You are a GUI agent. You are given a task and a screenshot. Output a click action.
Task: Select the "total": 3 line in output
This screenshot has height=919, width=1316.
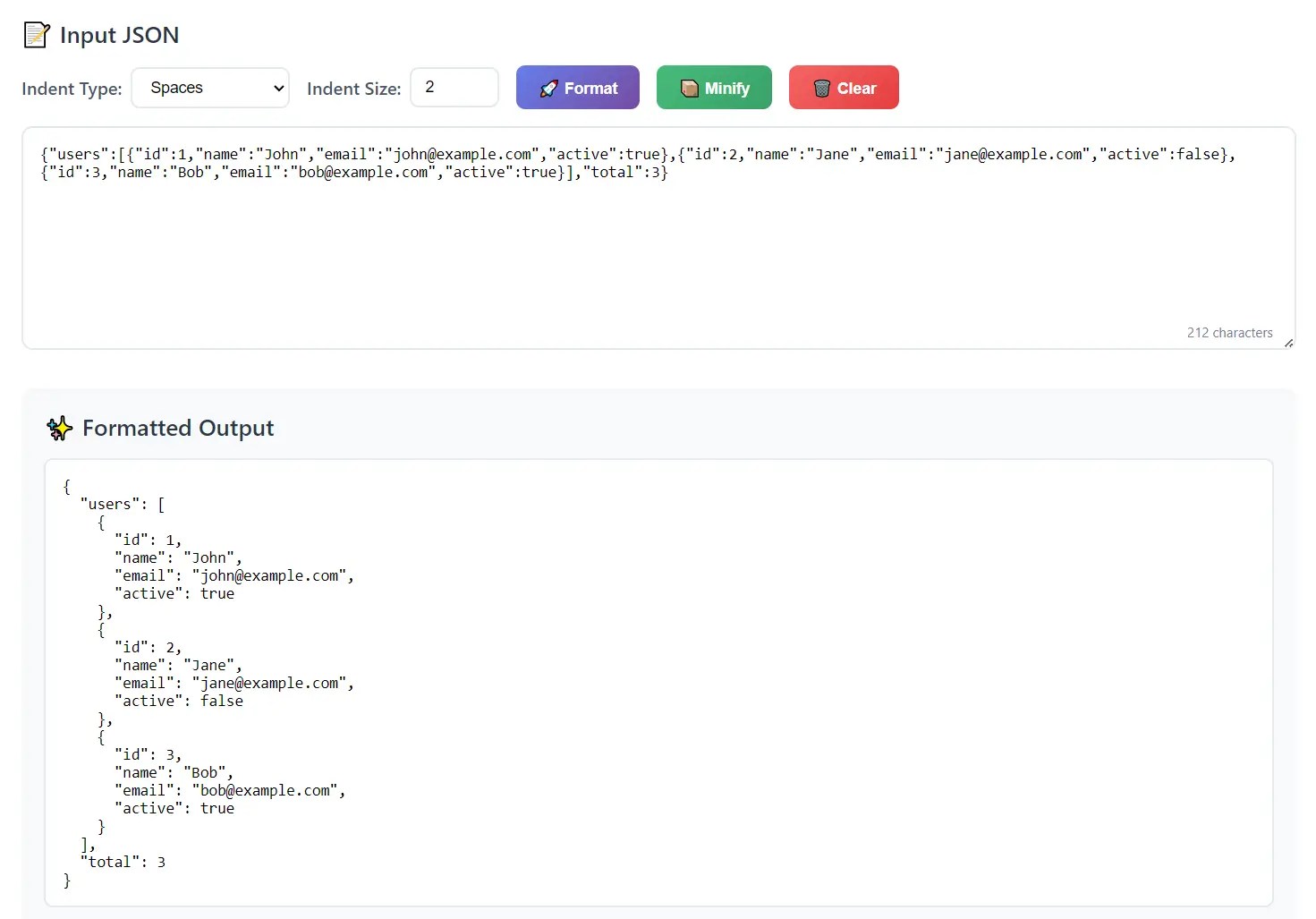(123, 862)
